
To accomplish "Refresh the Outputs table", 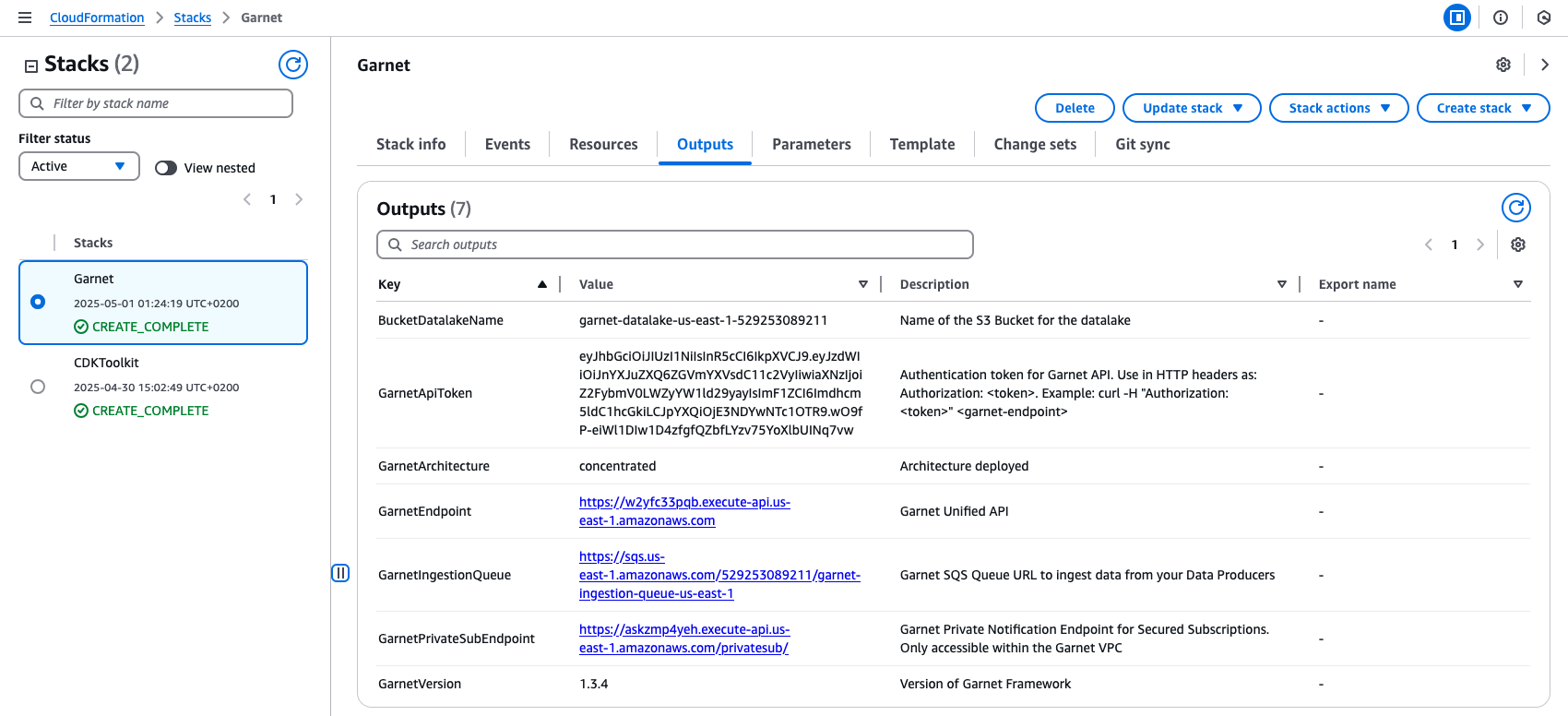I will [1516, 208].
